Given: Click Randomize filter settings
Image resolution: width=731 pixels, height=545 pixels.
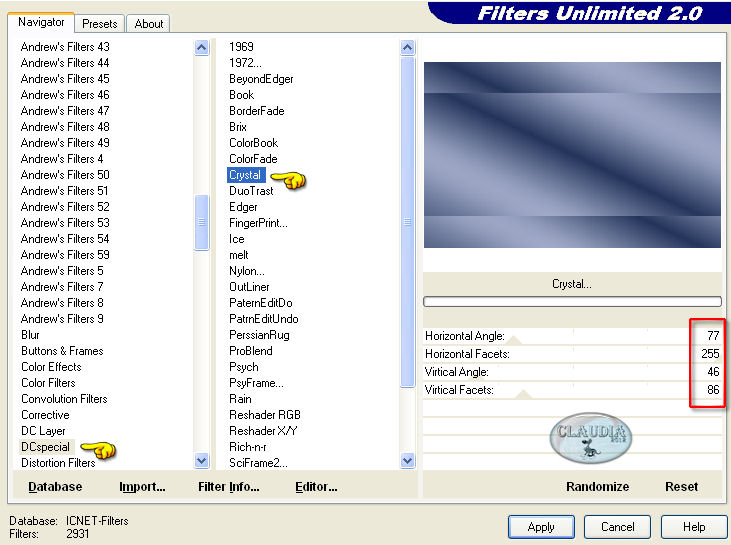Looking at the screenshot, I should point(597,487).
